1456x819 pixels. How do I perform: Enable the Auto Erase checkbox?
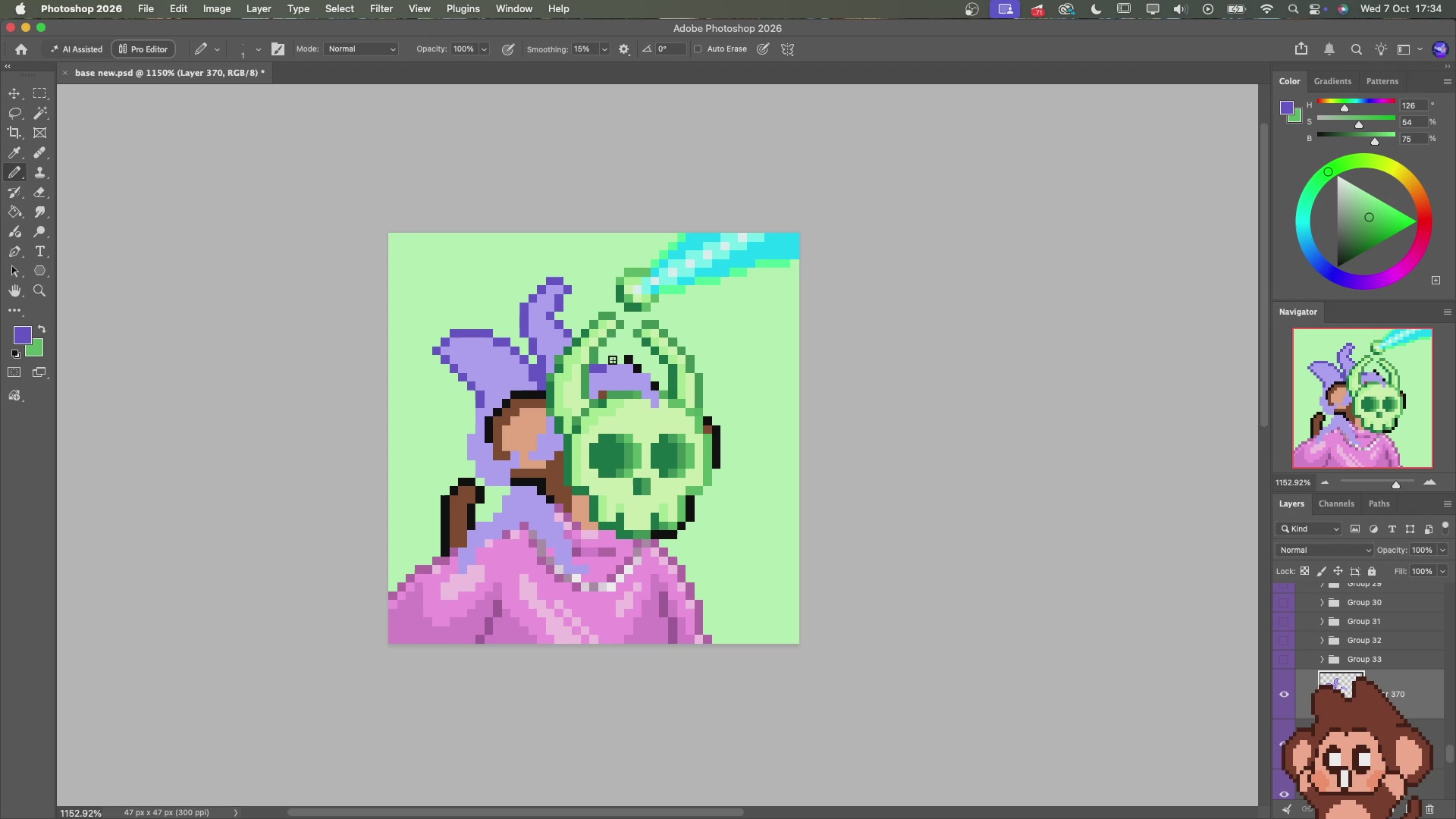pos(698,49)
